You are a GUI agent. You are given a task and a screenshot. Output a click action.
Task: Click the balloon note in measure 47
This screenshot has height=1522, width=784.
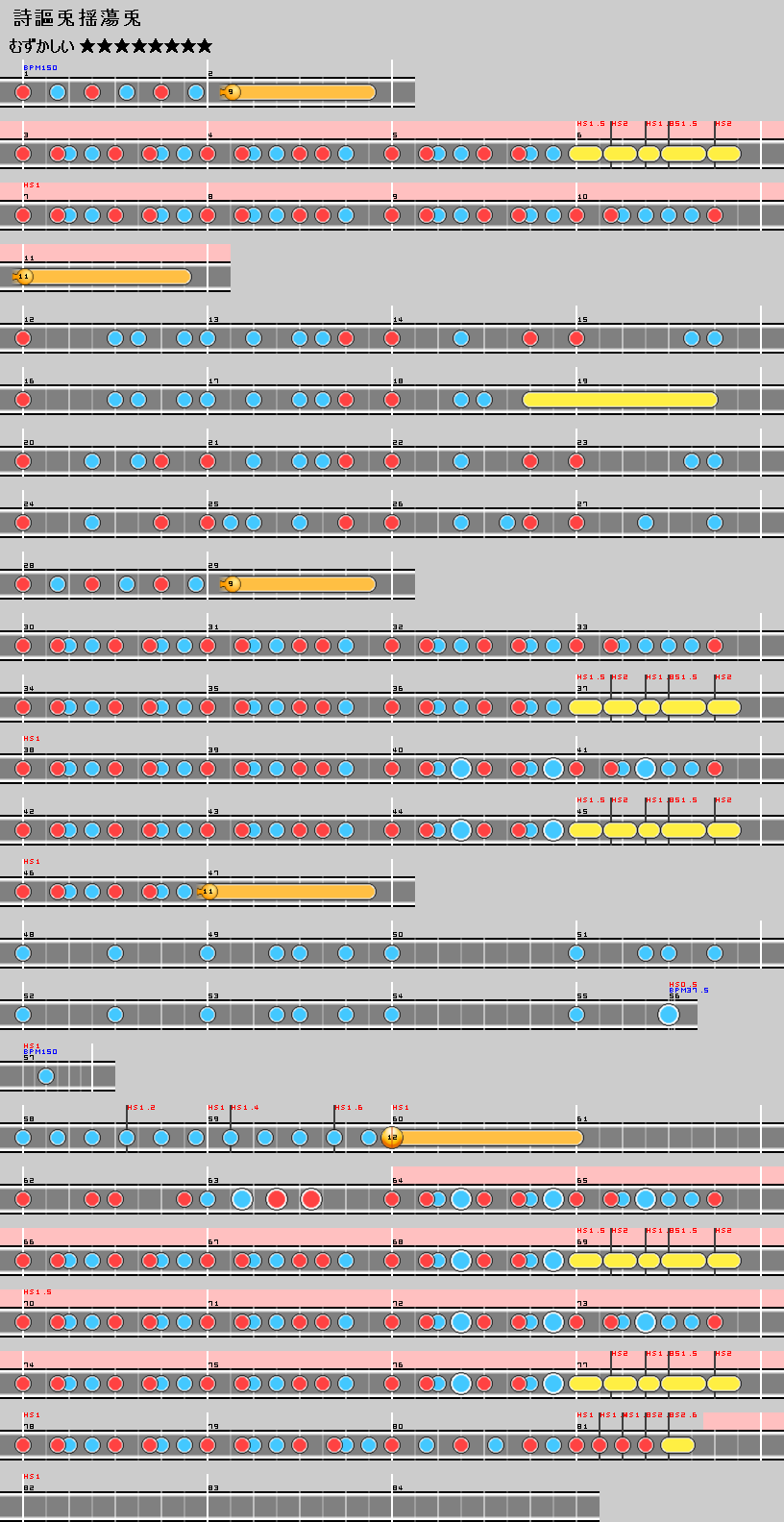click(x=208, y=892)
